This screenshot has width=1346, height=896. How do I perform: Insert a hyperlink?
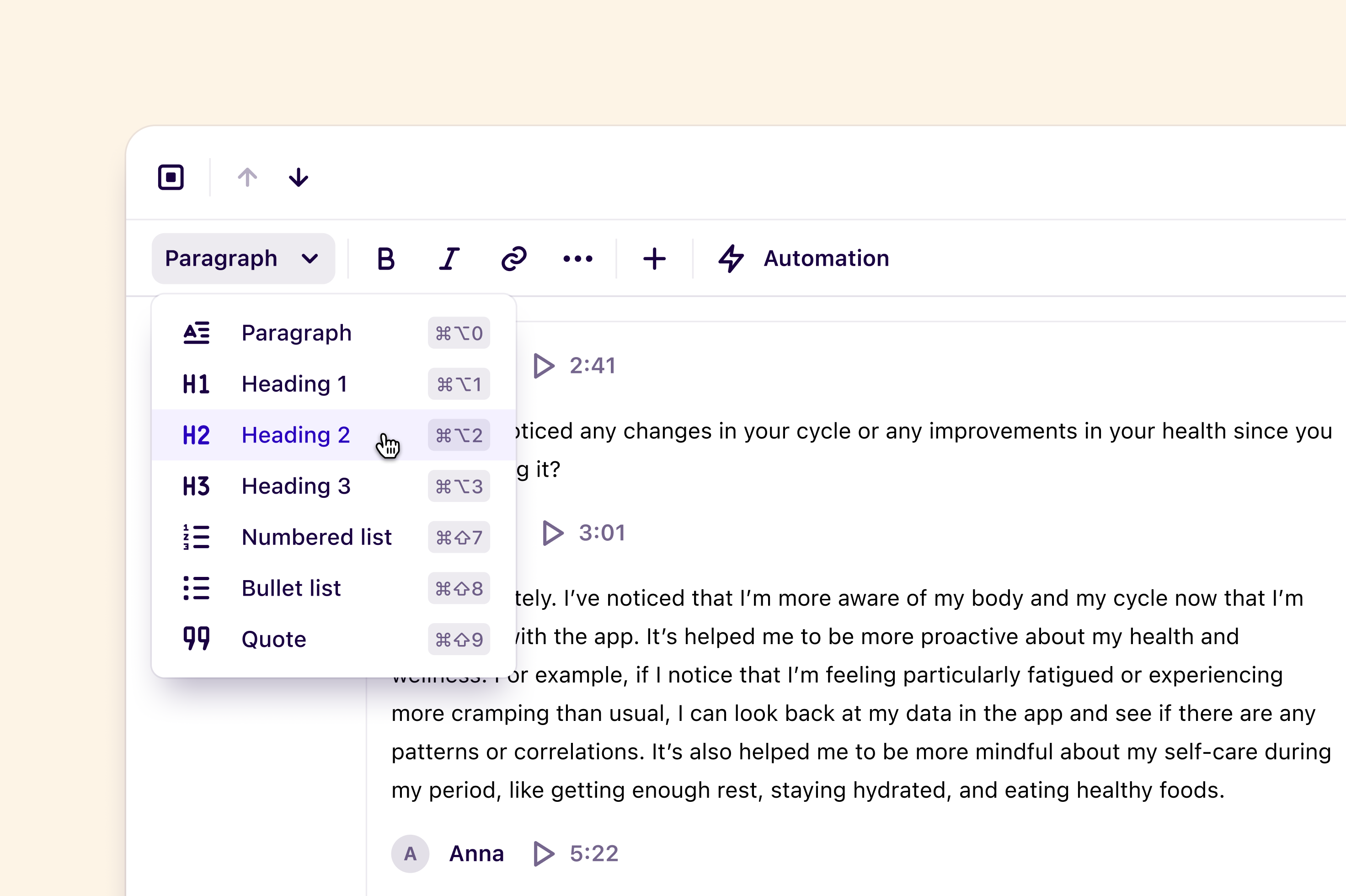click(x=513, y=258)
